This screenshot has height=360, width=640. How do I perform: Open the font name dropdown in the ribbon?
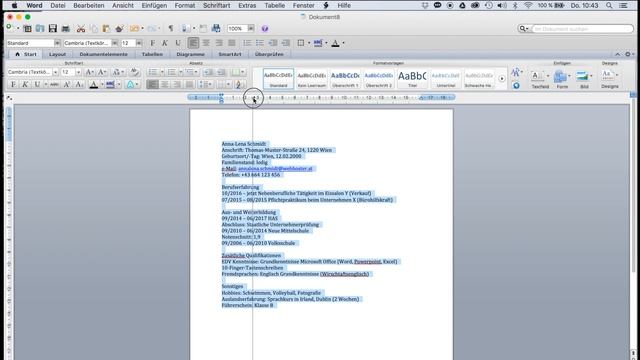(56, 72)
